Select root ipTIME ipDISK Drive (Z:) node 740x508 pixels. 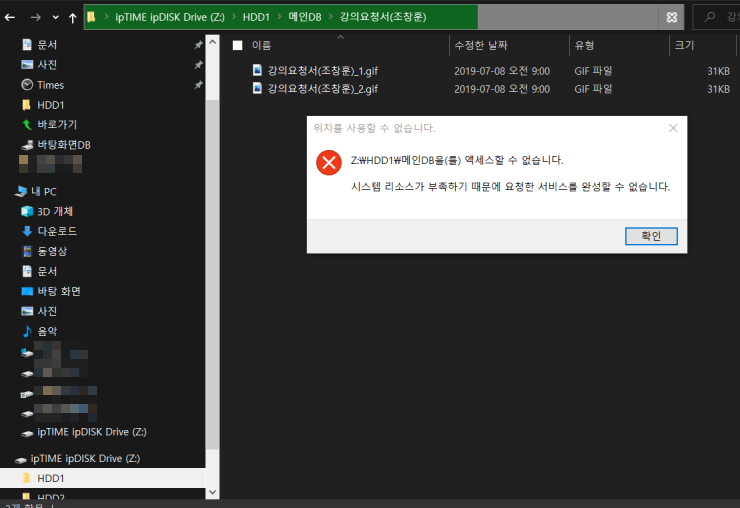(85, 458)
